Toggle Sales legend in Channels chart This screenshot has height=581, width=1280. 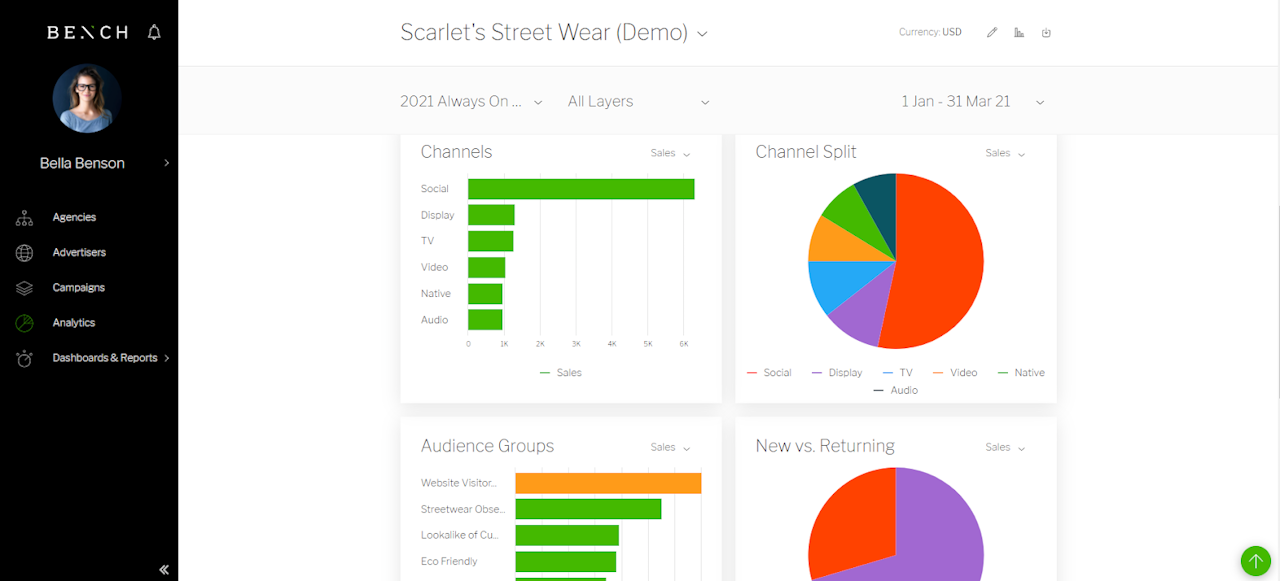tap(560, 373)
